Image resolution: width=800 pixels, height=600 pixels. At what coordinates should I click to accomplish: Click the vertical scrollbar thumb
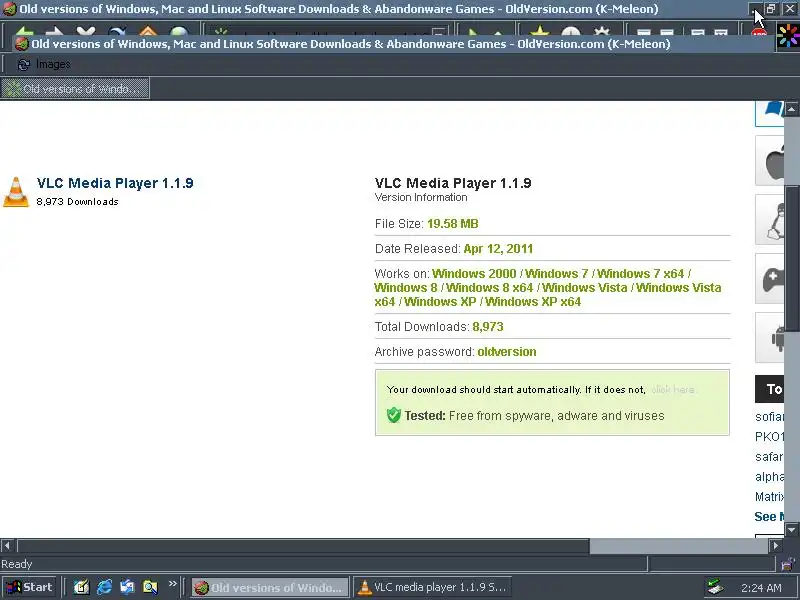click(792, 258)
